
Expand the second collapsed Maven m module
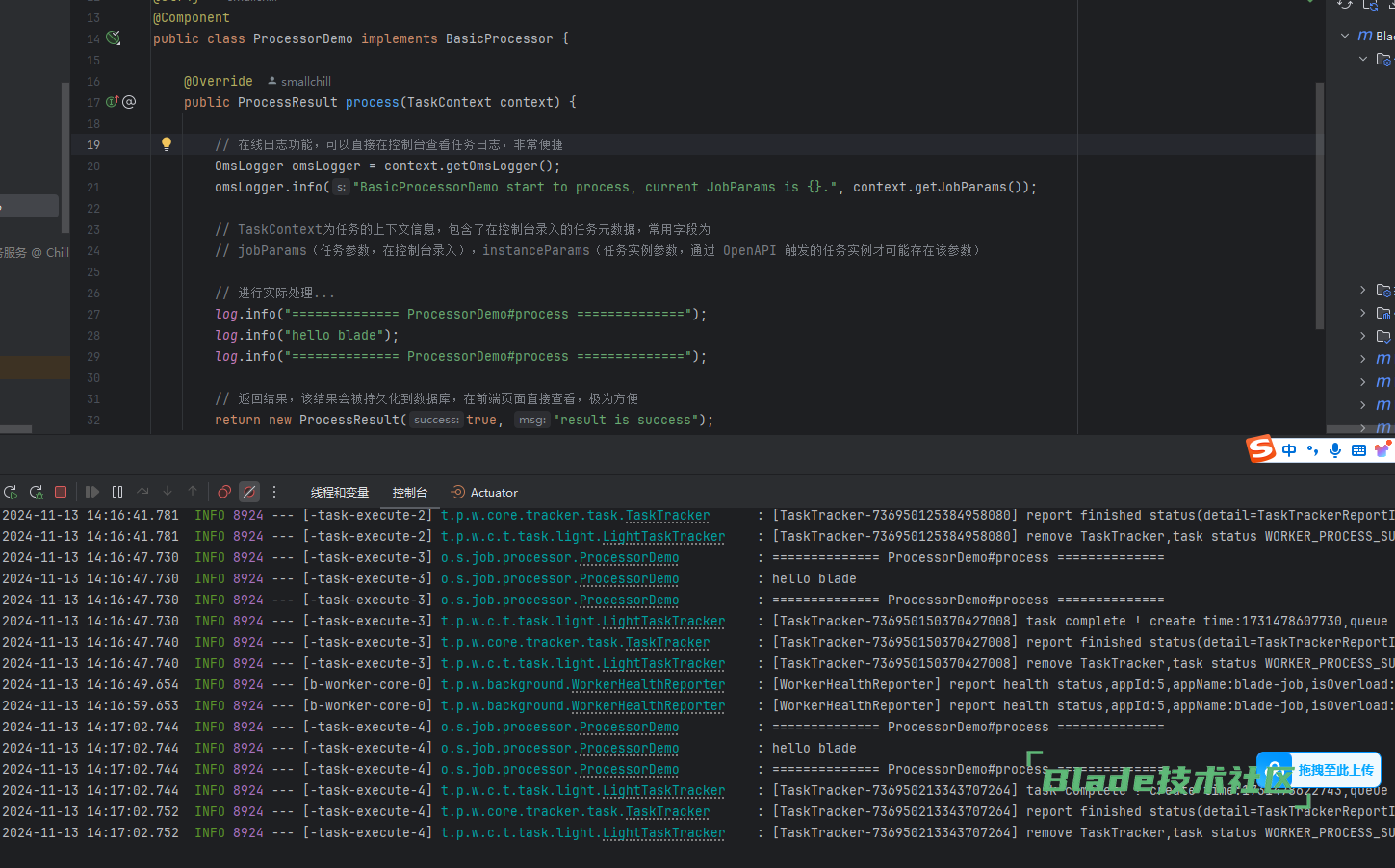[x=1363, y=382]
